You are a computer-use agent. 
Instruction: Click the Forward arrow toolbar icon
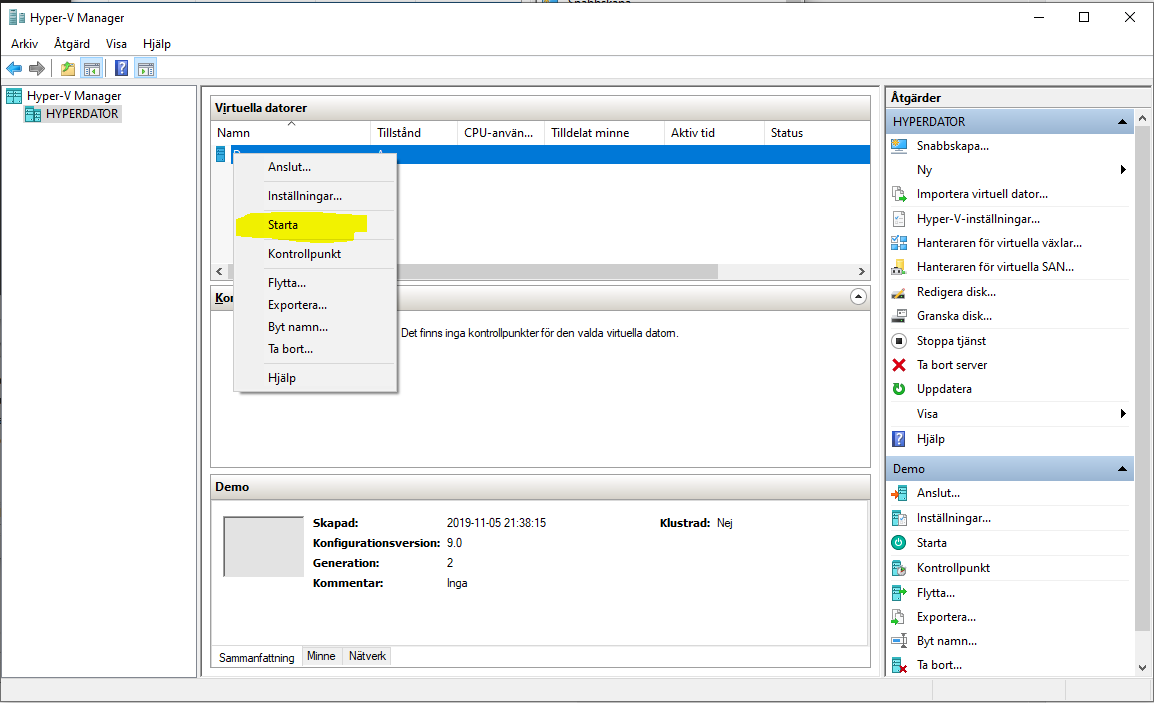[37, 68]
